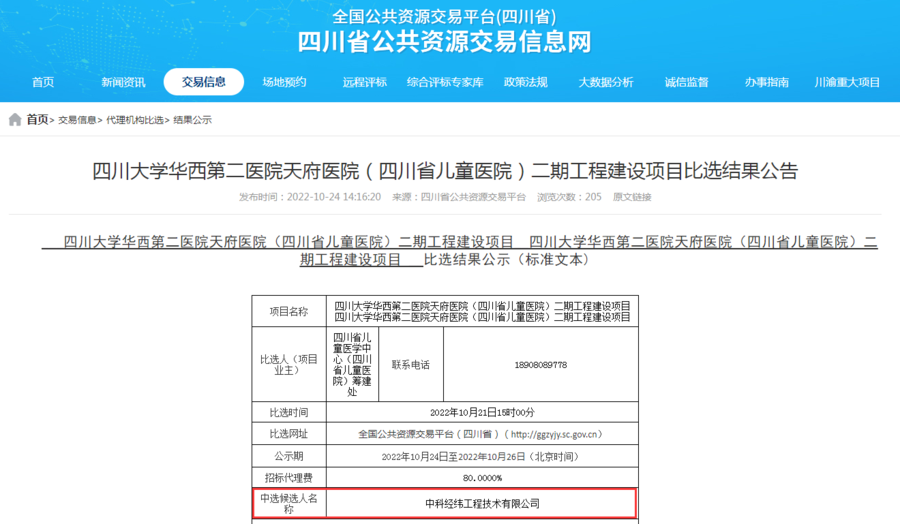The image size is (900, 524).
Task: Click the 项目名称 table label cell
Action: [x=289, y=311]
